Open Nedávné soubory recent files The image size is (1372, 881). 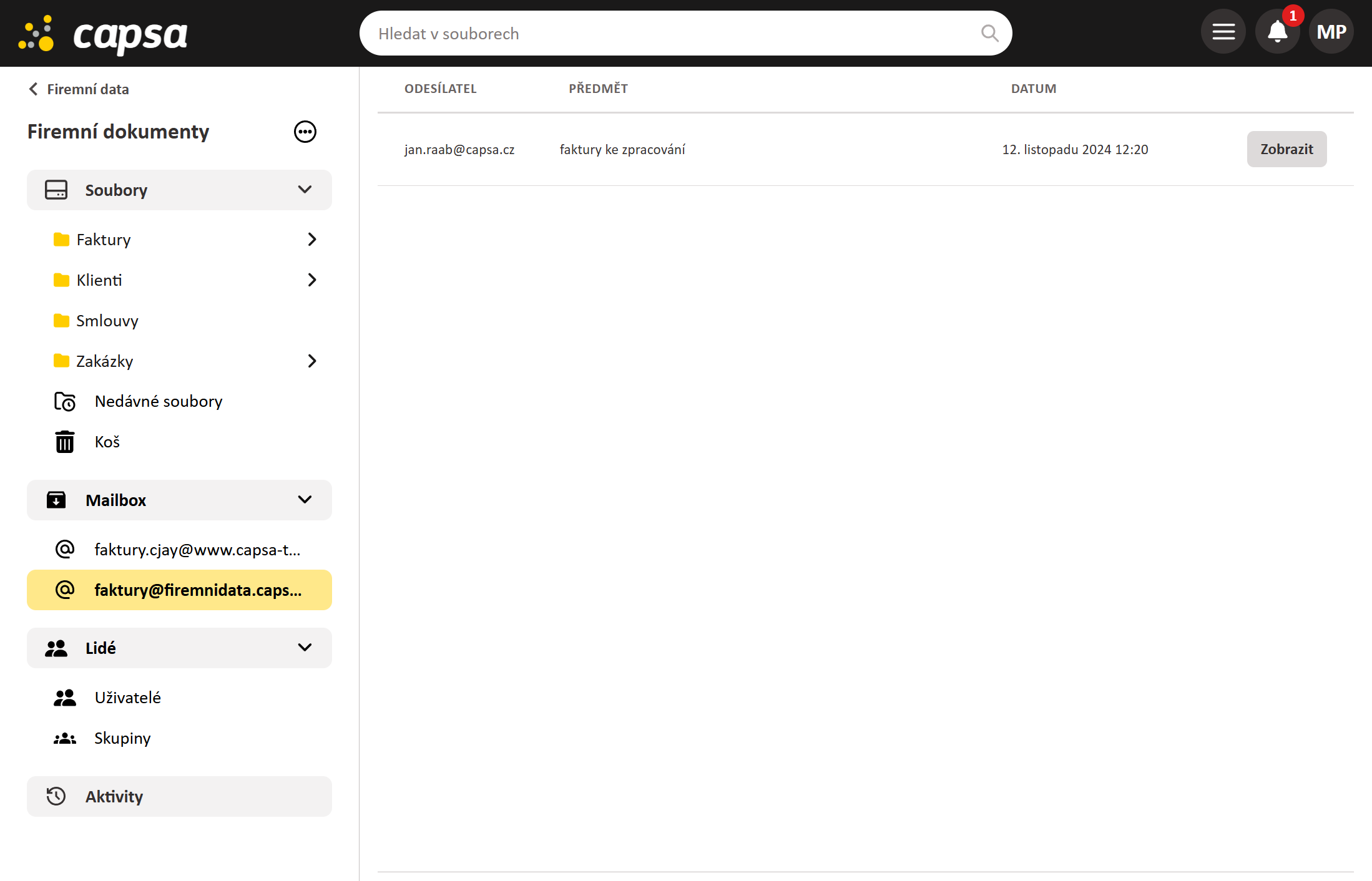(158, 401)
